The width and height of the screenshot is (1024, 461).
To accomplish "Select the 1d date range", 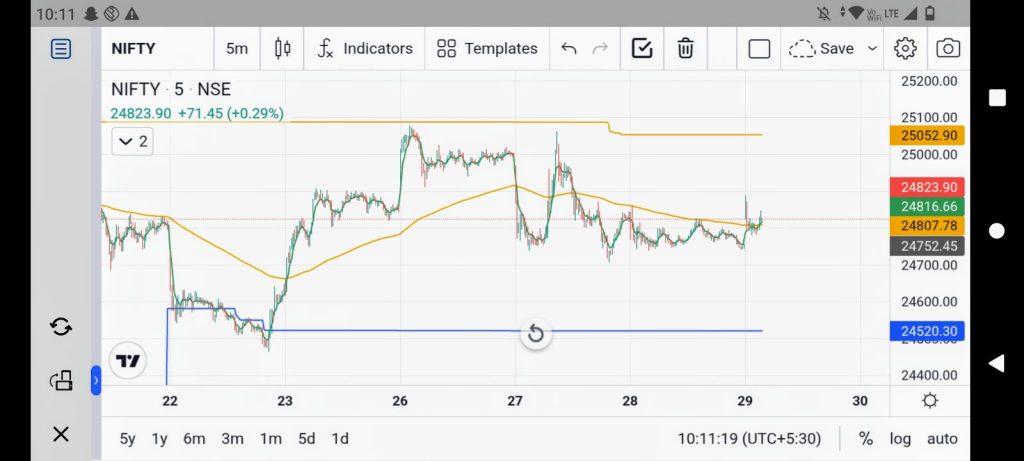I will [x=340, y=439].
